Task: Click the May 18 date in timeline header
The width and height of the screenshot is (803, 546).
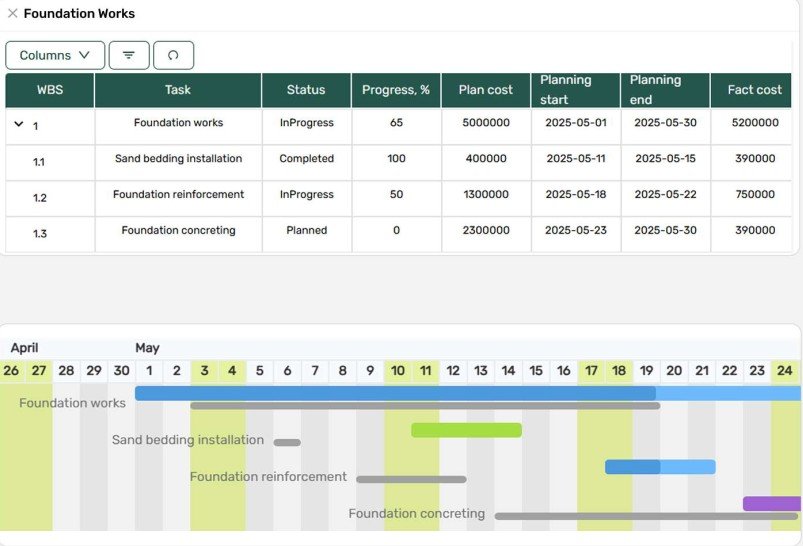Action: point(619,371)
